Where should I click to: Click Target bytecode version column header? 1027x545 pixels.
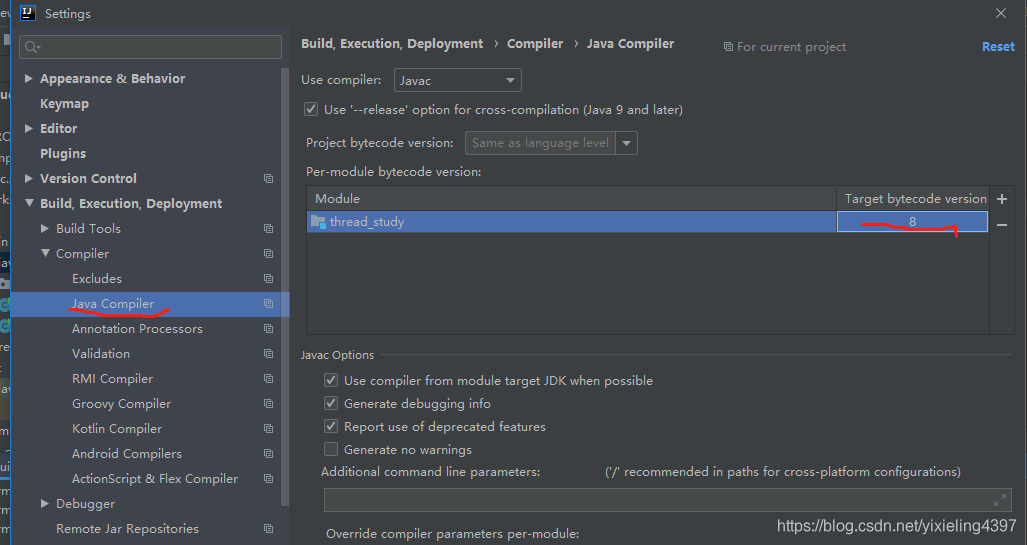pos(912,198)
